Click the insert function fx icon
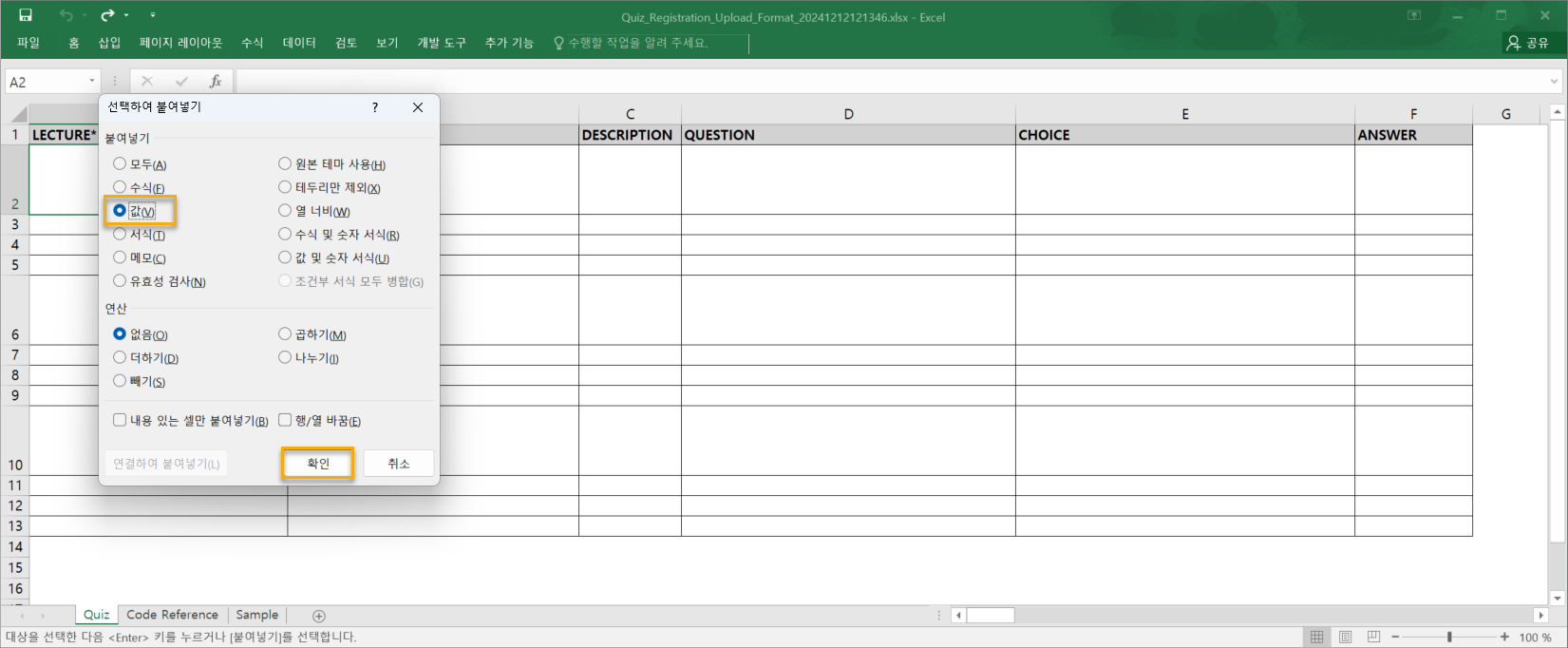1568x648 pixels. (216, 82)
